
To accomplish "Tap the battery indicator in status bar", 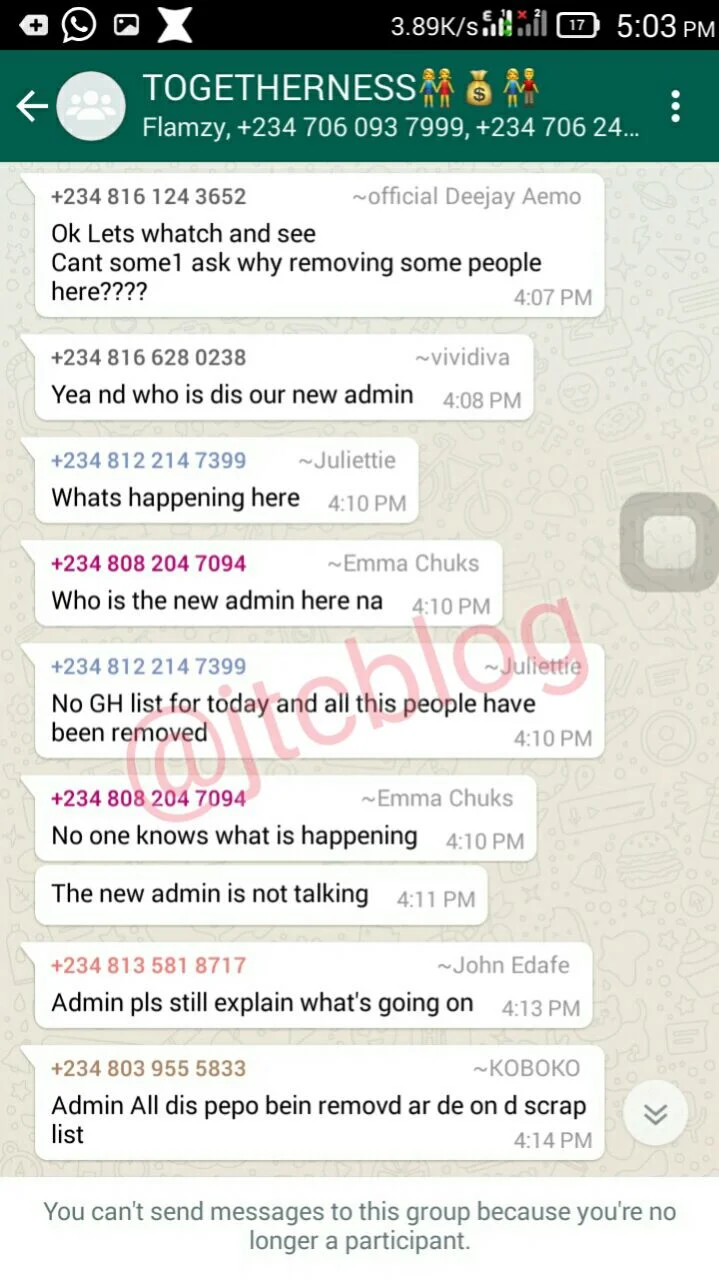I will pos(578,26).
